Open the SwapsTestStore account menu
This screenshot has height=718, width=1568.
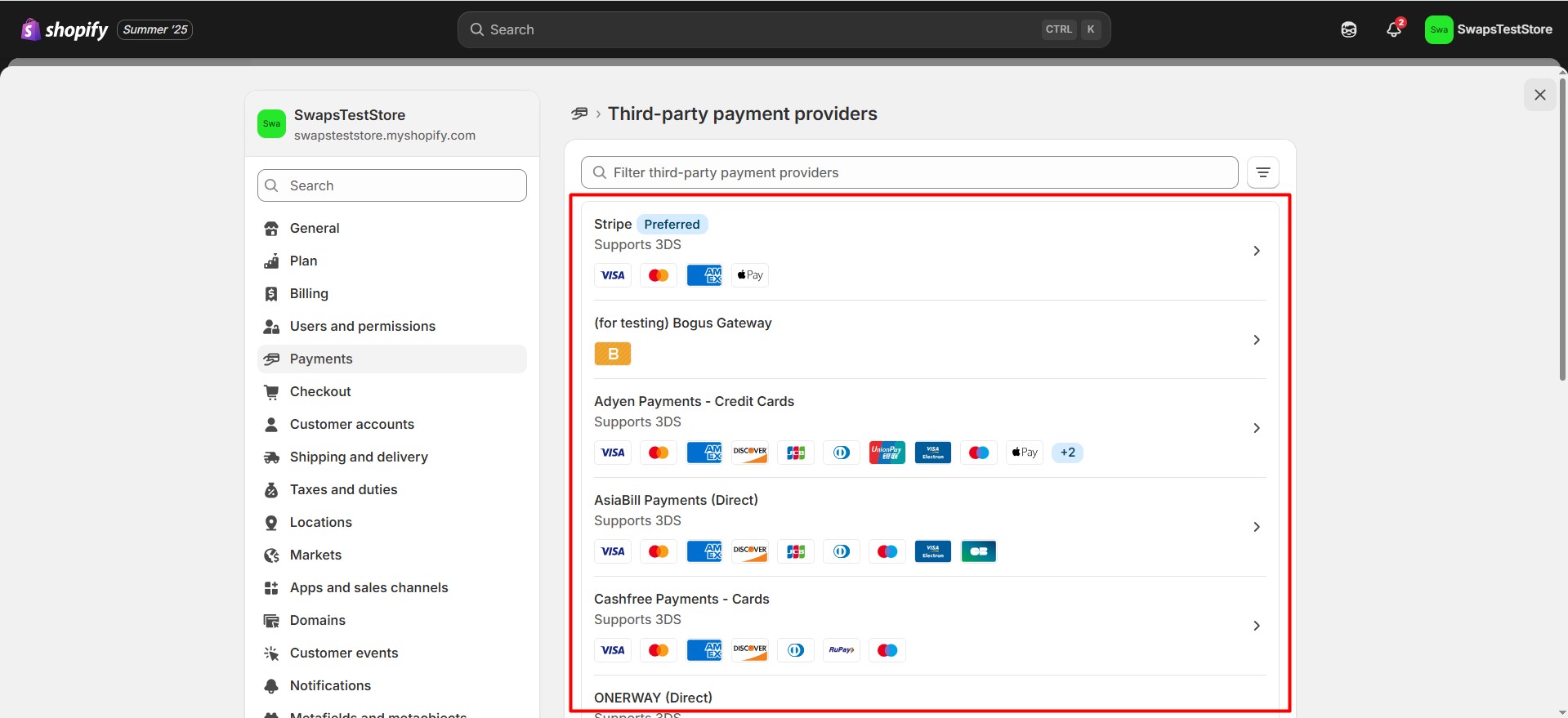point(1488,29)
